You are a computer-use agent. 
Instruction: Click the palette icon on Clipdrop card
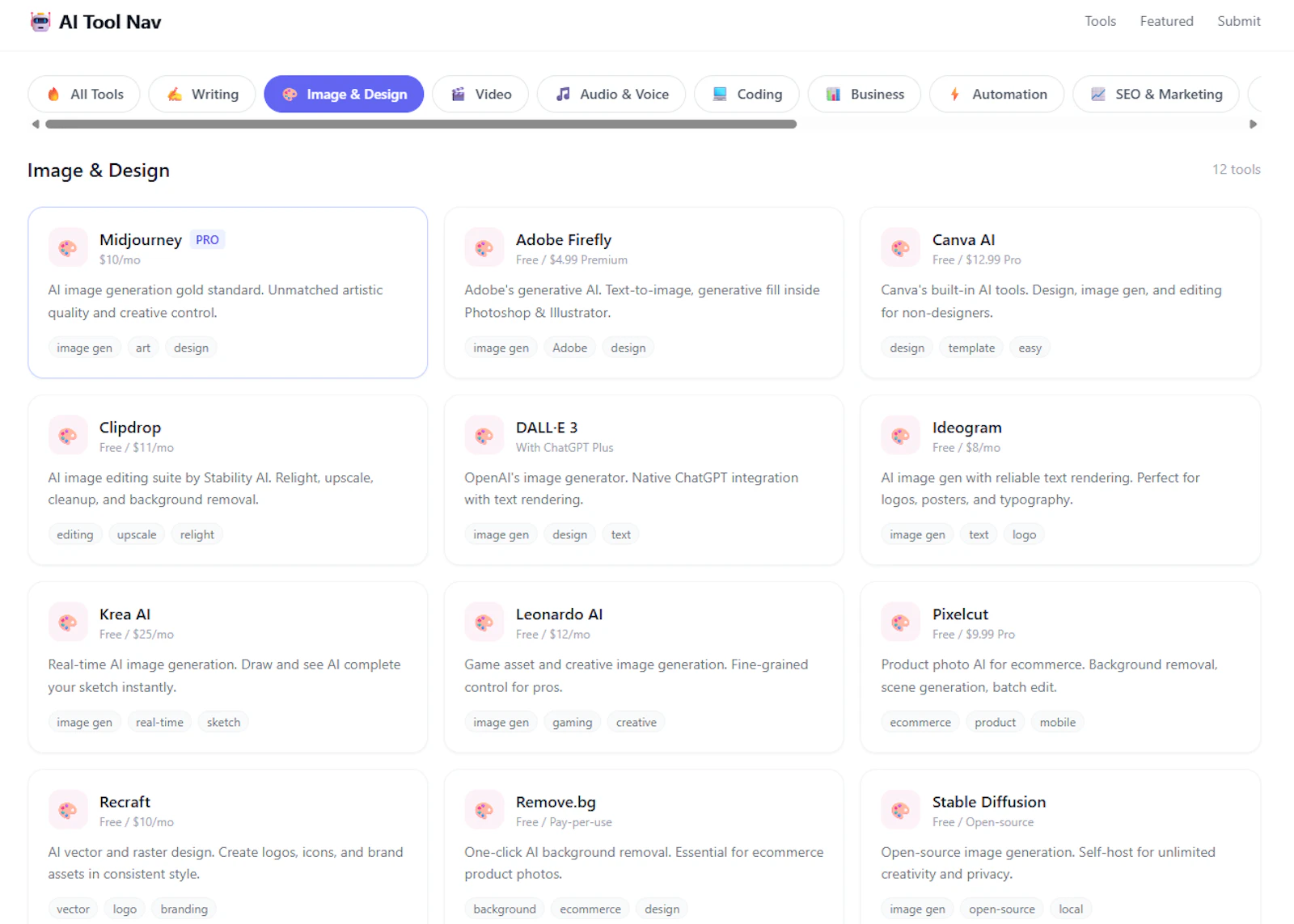[68, 436]
